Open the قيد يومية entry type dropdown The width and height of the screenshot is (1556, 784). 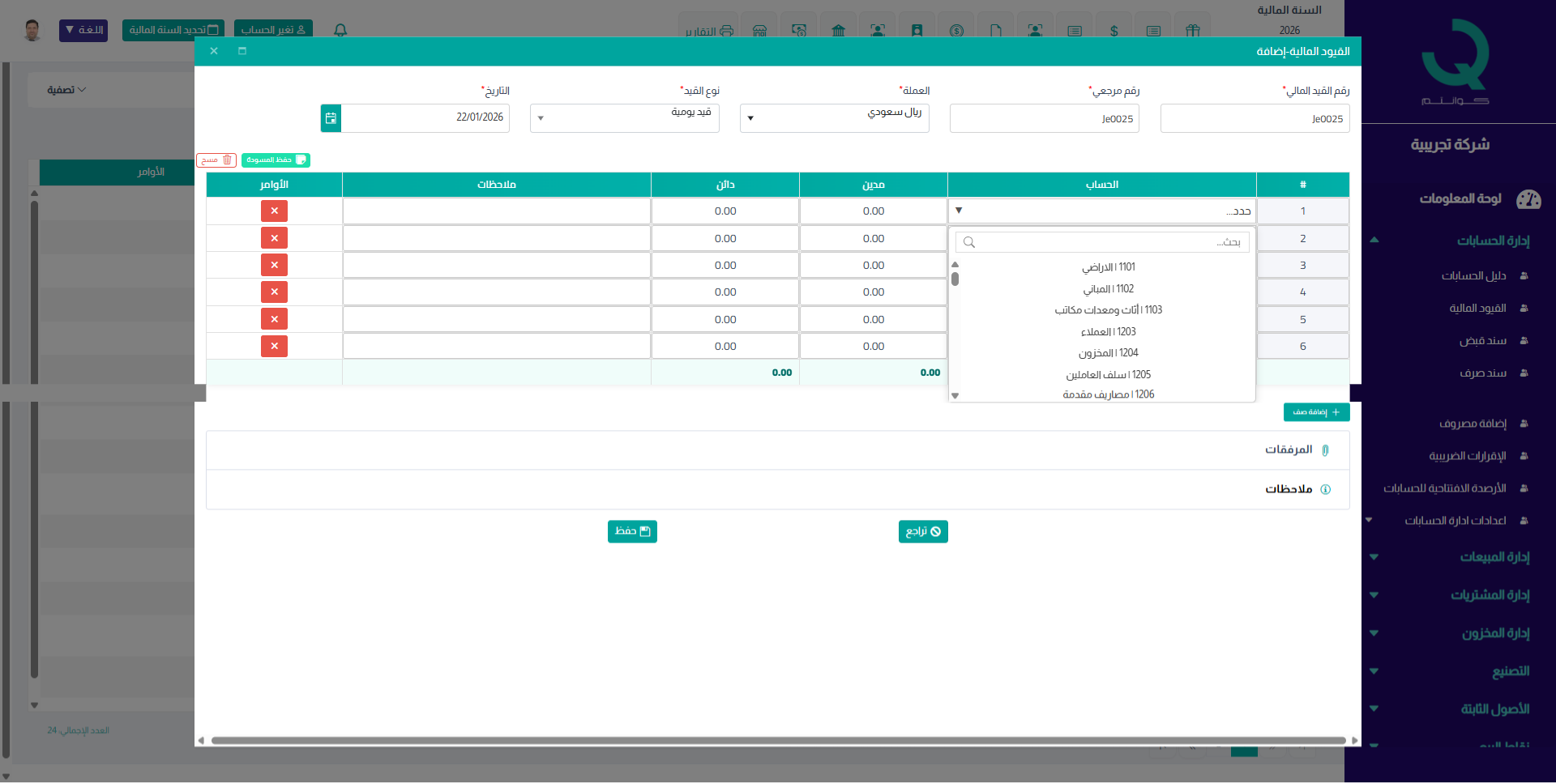[624, 117]
